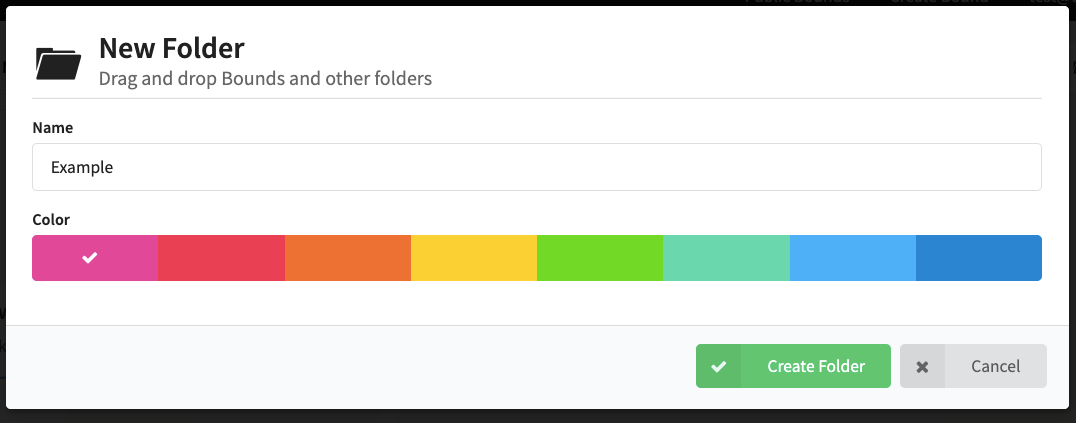This screenshot has height=423, width=1076.
Task: Click the checkmark icon on Create Folder button
Action: [x=718, y=366]
